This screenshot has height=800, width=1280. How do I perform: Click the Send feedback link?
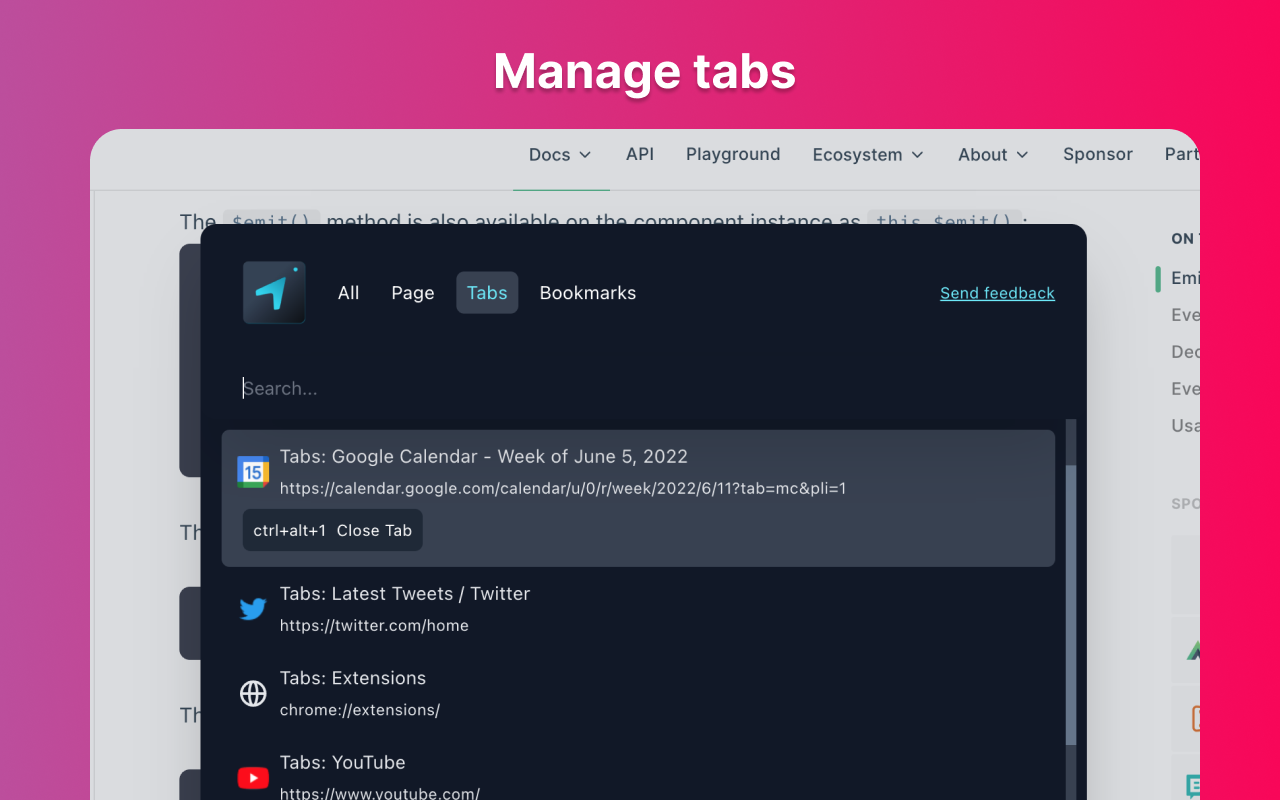997,292
